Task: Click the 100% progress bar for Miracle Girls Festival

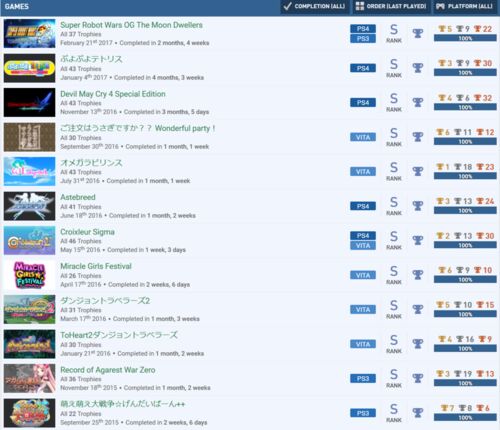Action: point(465,280)
